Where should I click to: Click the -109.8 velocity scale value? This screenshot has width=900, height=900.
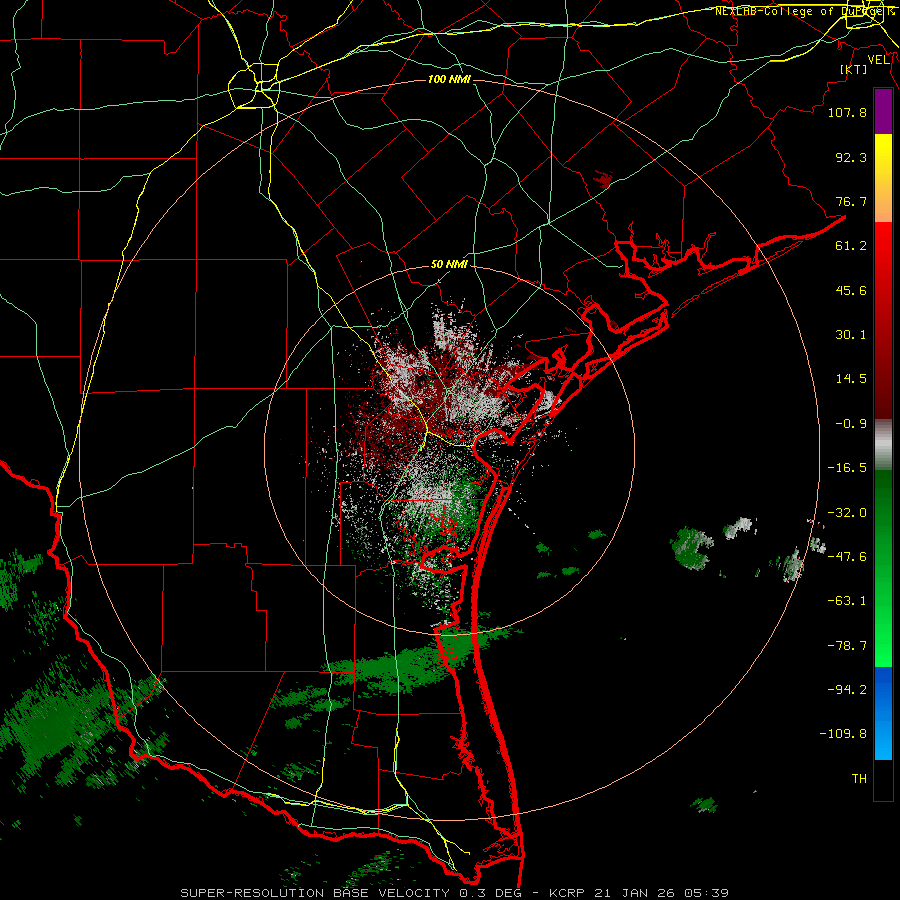843,734
